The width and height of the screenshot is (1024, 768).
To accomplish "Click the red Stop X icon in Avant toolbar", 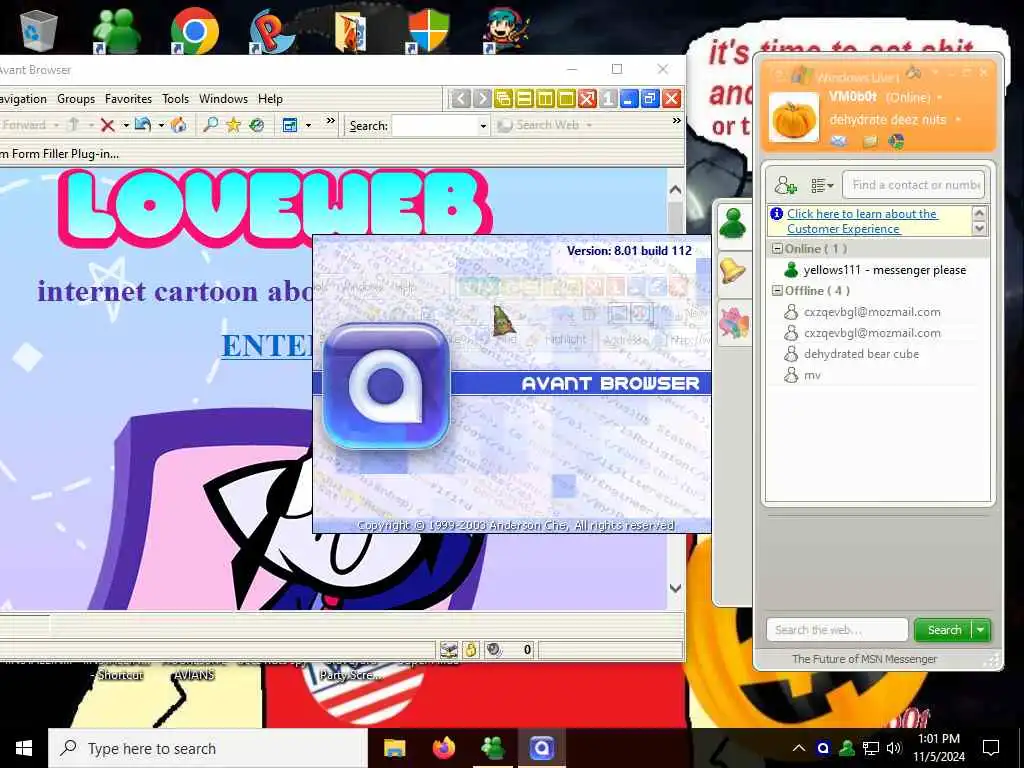I will pos(108,125).
